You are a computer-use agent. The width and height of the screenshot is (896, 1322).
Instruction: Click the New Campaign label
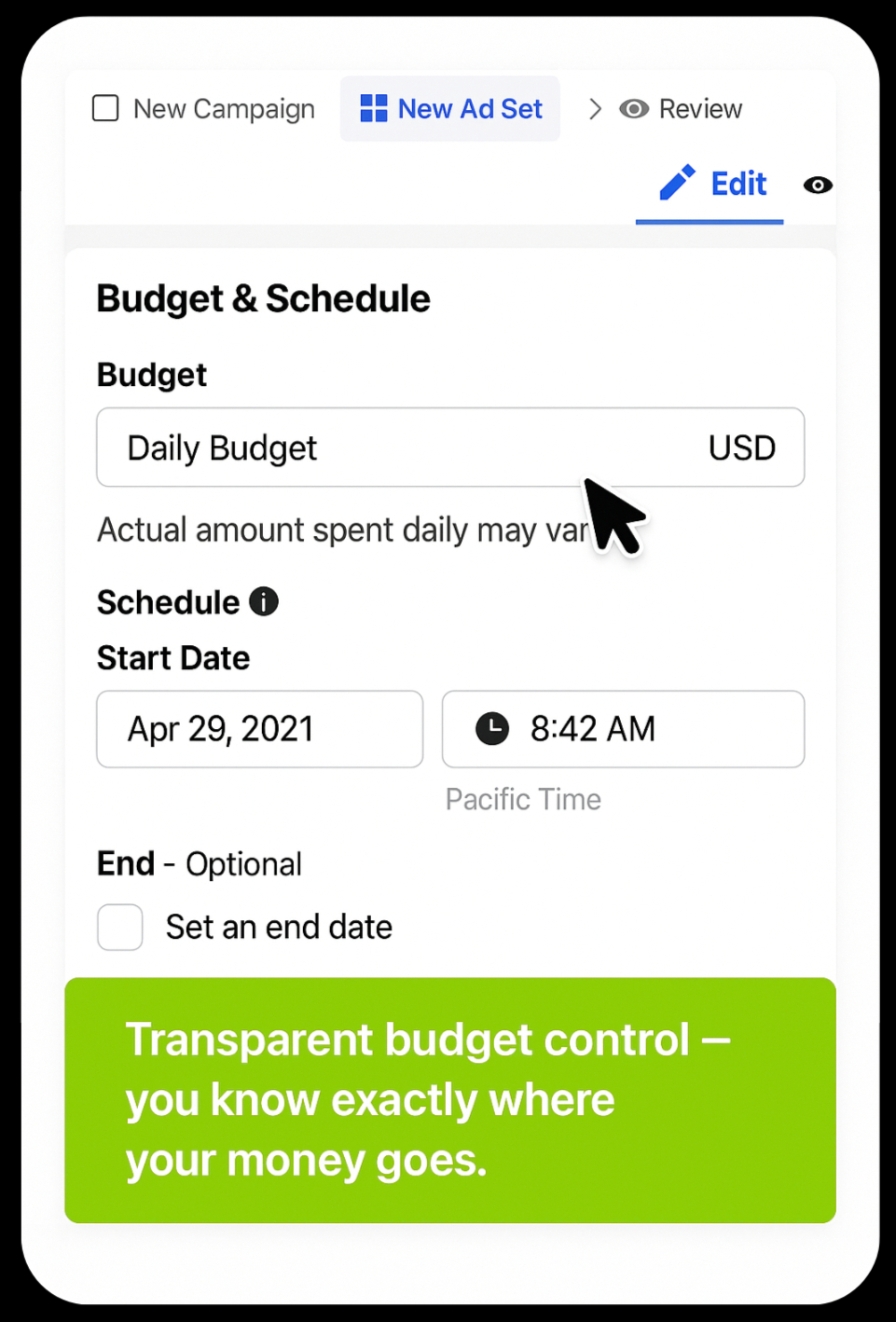tap(224, 109)
